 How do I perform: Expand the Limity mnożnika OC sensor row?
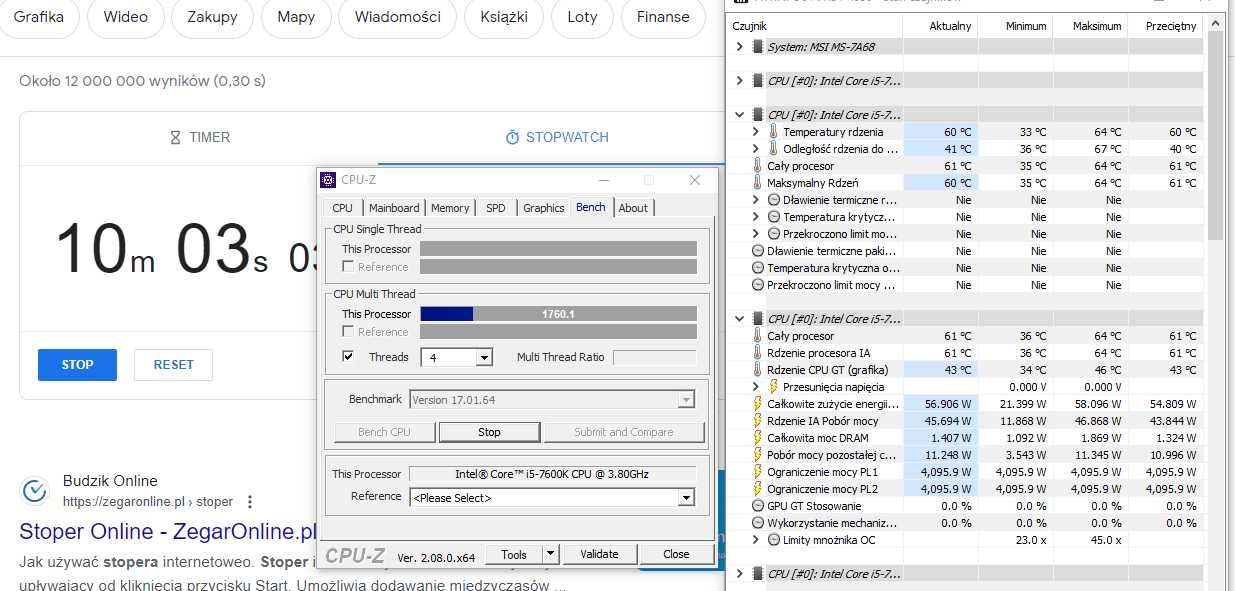click(x=755, y=540)
